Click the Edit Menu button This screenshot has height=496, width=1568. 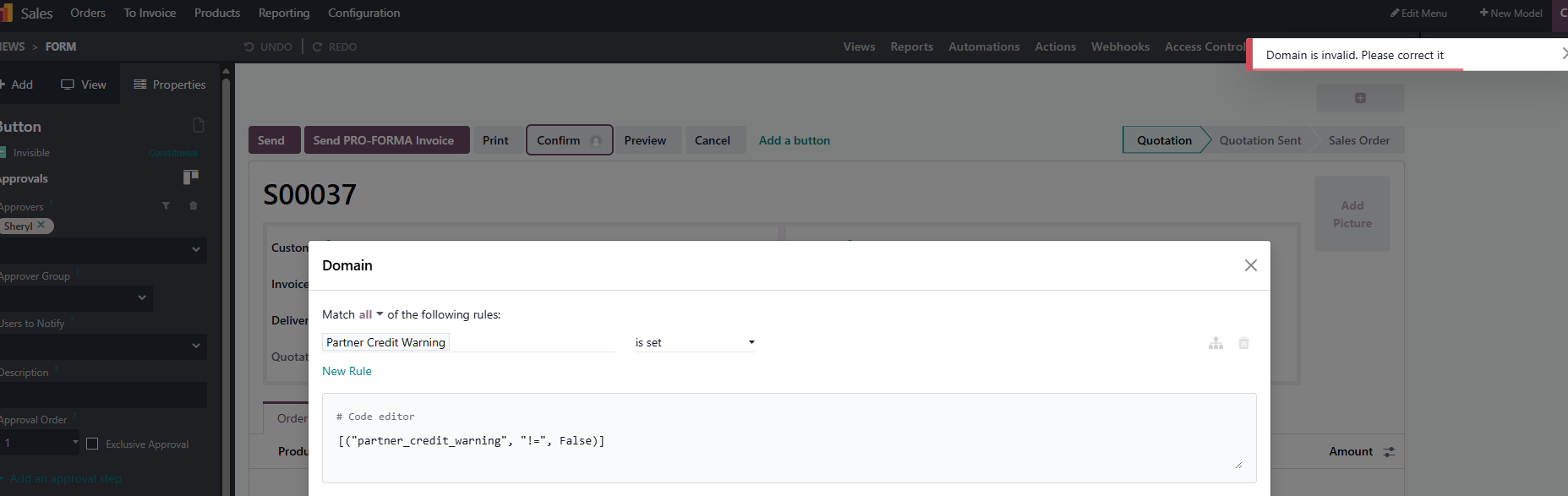[1418, 13]
